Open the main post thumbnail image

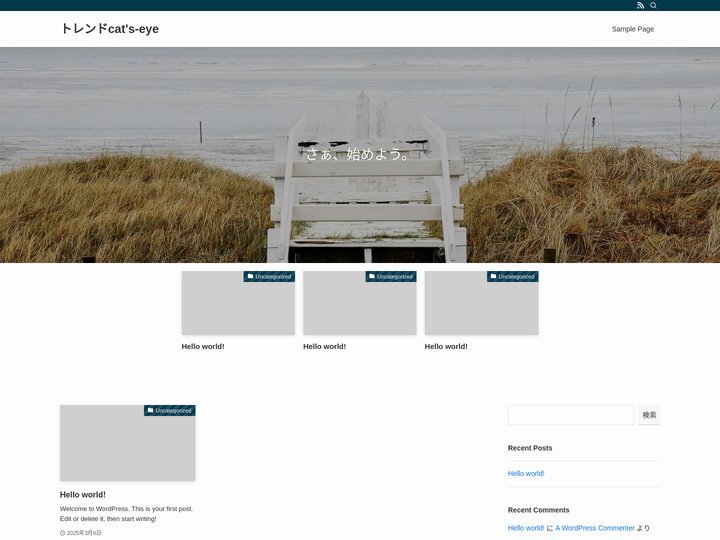coord(128,443)
